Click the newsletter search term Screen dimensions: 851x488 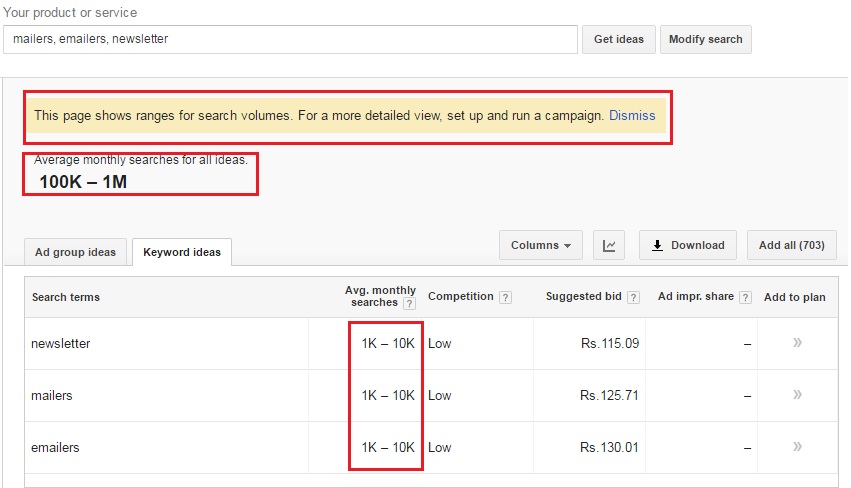[x=61, y=343]
